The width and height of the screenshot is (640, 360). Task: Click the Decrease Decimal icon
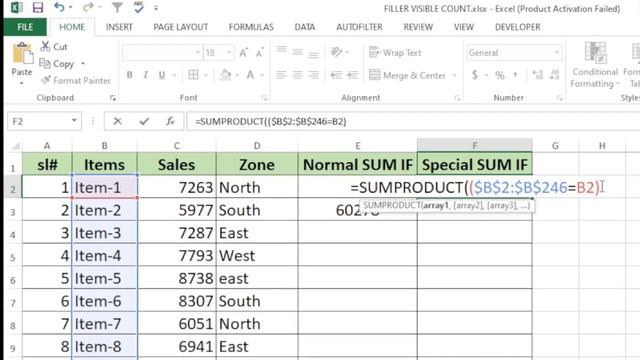click(554, 75)
